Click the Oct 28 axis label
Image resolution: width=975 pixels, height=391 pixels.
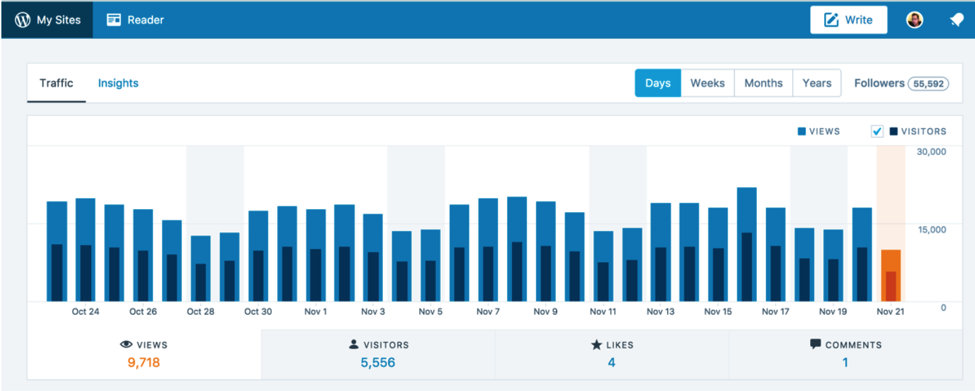click(200, 312)
